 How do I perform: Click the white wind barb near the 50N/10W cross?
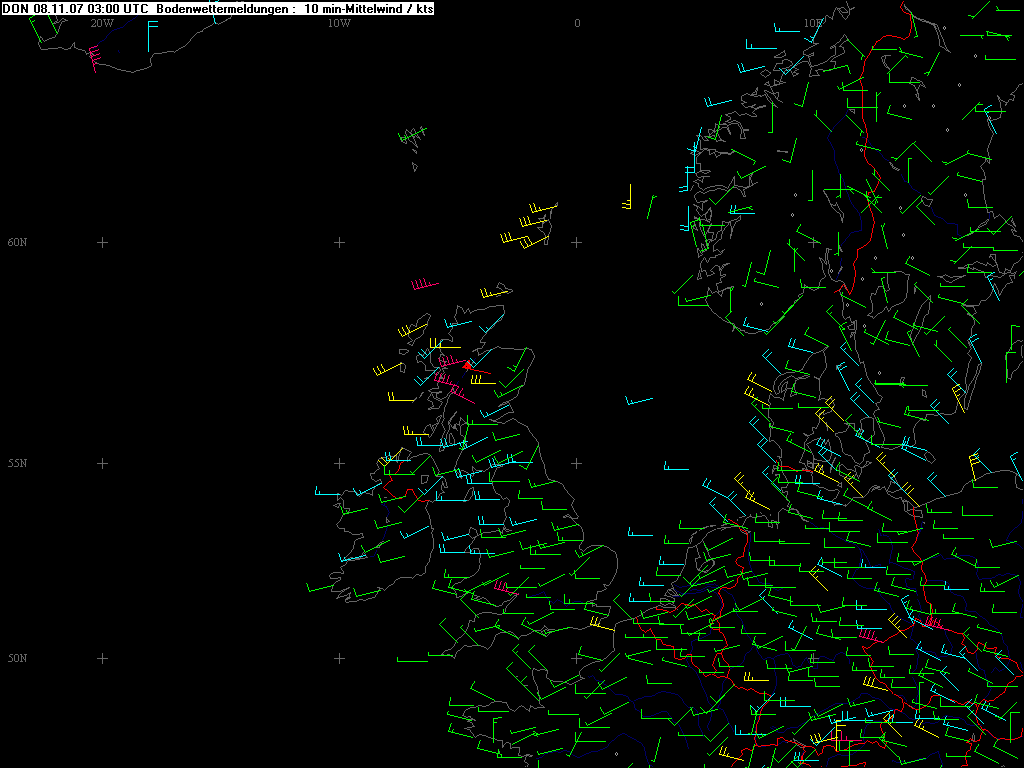coord(412,661)
